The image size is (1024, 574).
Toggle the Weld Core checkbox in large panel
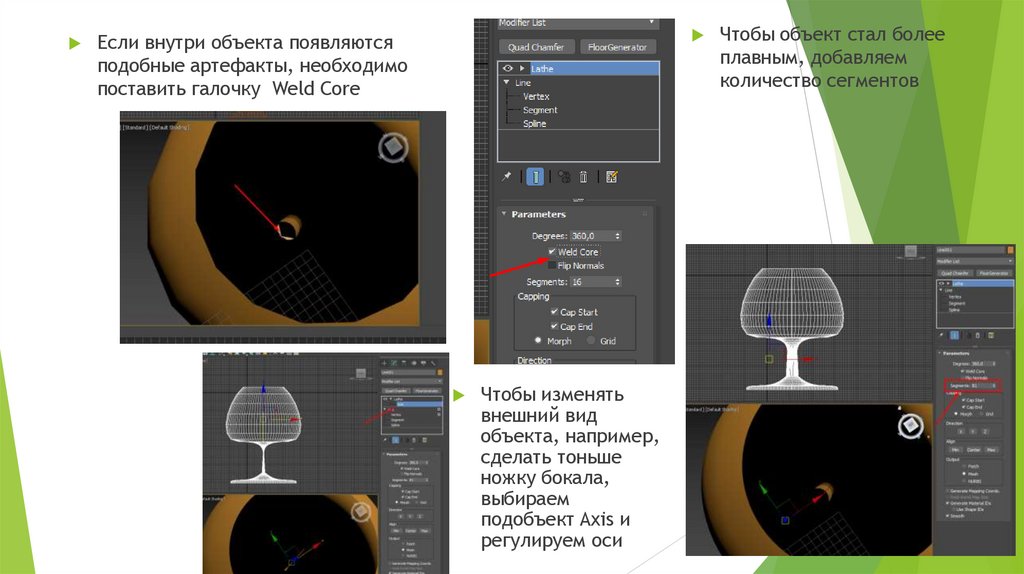pyautogui.click(x=552, y=251)
